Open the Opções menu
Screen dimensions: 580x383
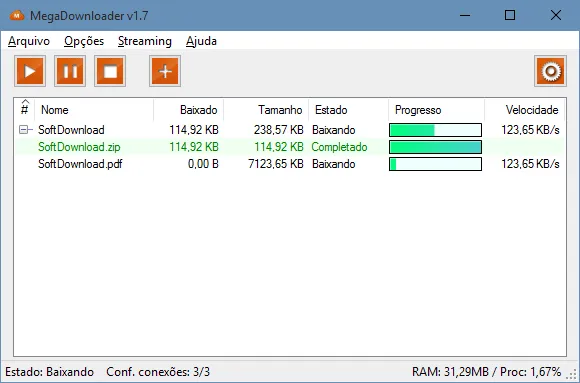(x=84, y=41)
